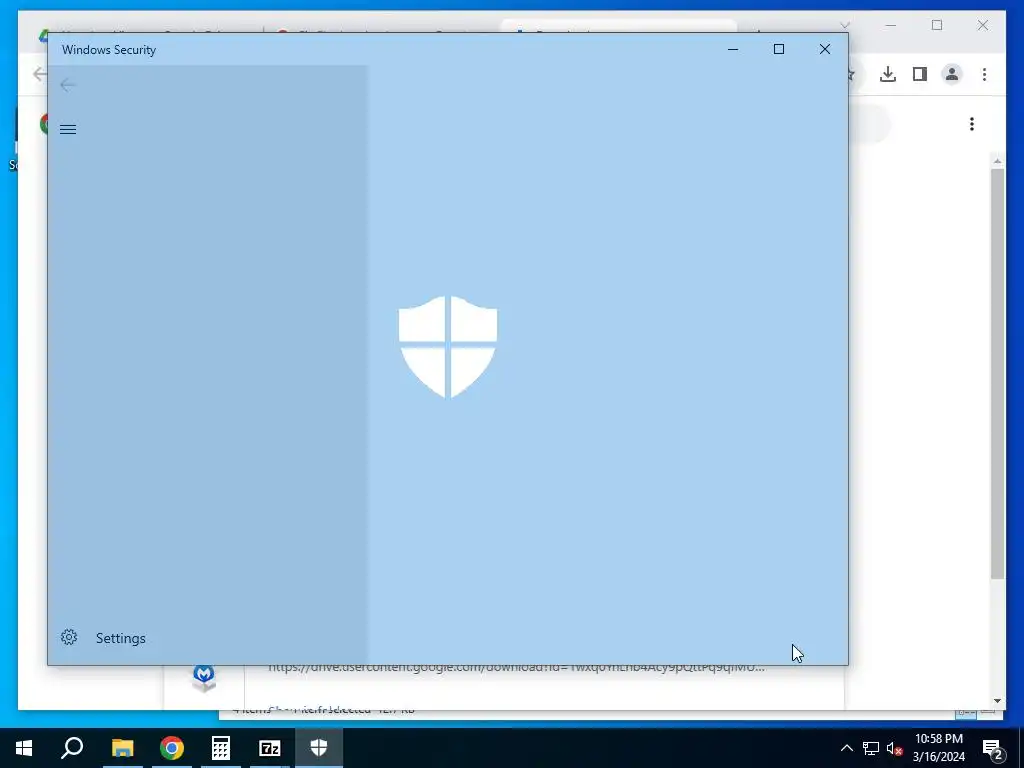Click the Chrome page vertical scrollbar
1024x768 pixels.
point(997,374)
